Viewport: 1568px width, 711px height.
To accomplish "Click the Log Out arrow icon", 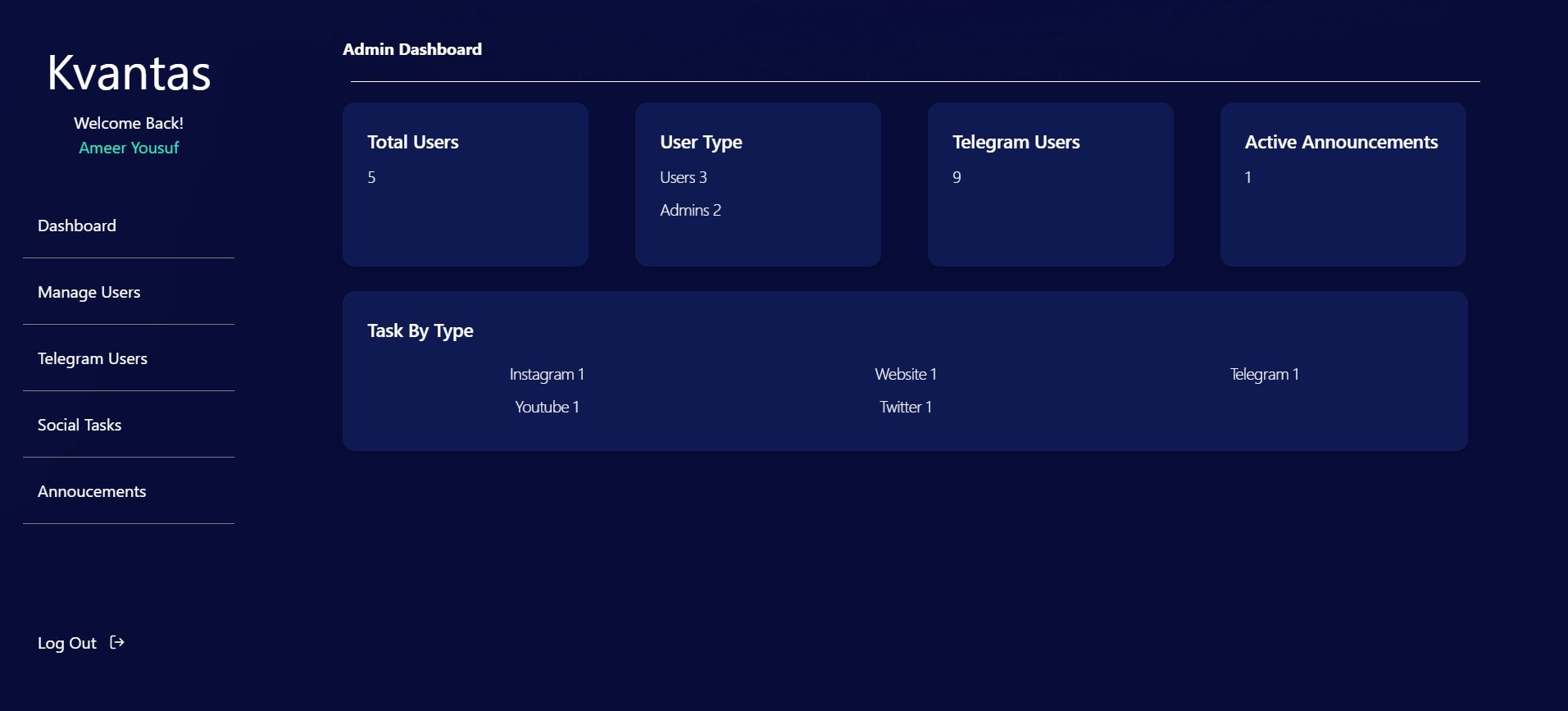I will pos(117,642).
